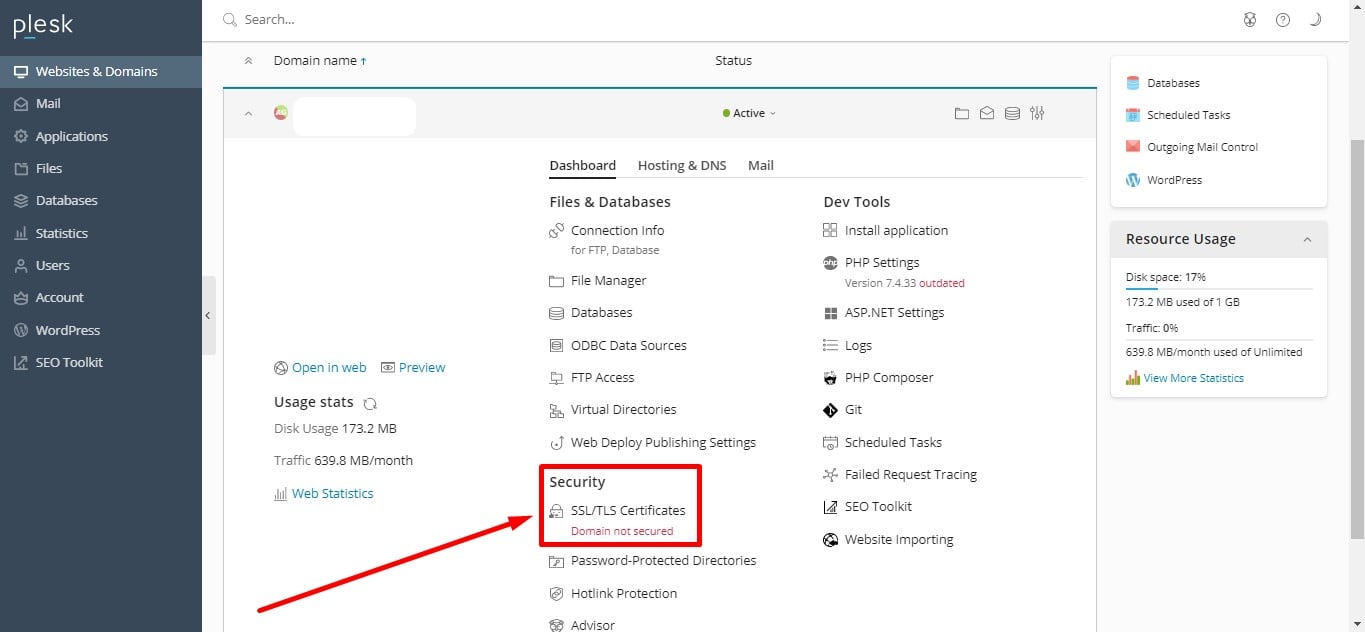Refresh usage stats icon
The height and width of the screenshot is (632, 1365).
pos(370,403)
